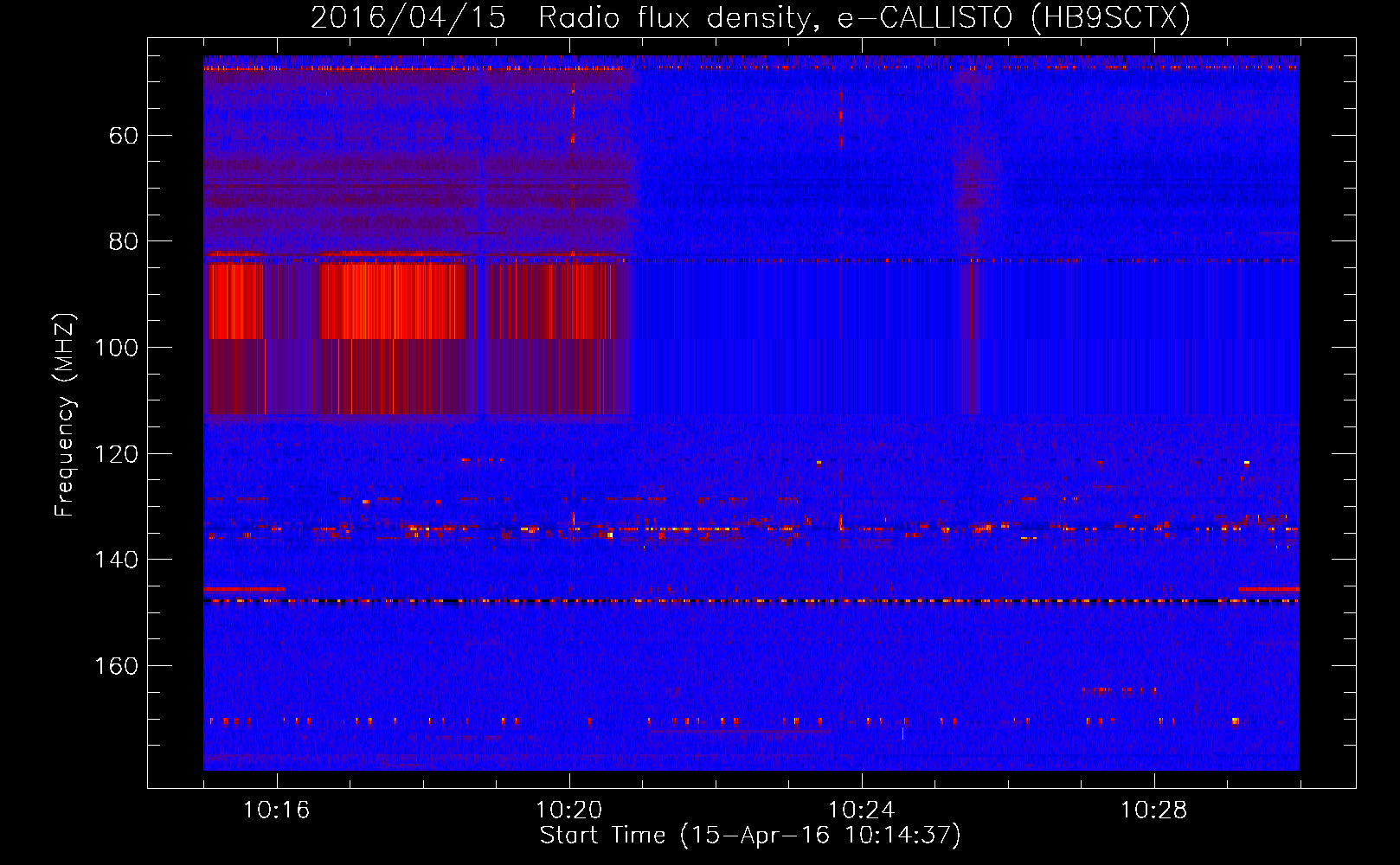
Task: Click the 'Frequency (MHZ)' axis label
Action: (x=65, y=414)
